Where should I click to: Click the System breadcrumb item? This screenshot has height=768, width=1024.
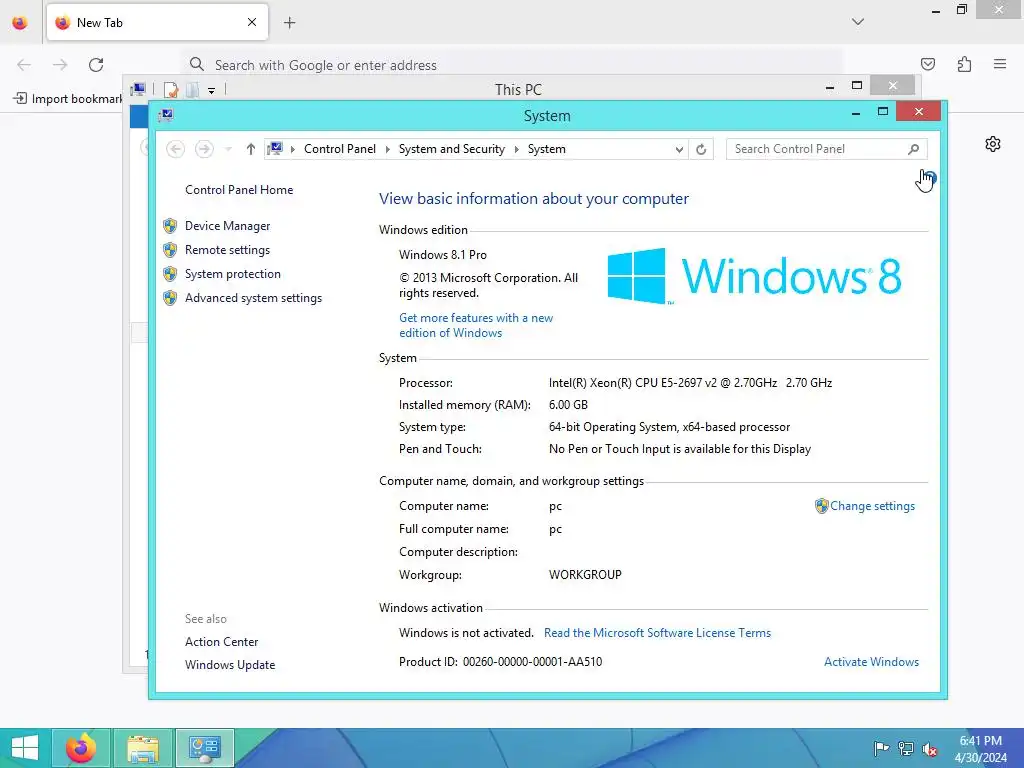pyautogui.click(x=547, y=150)
